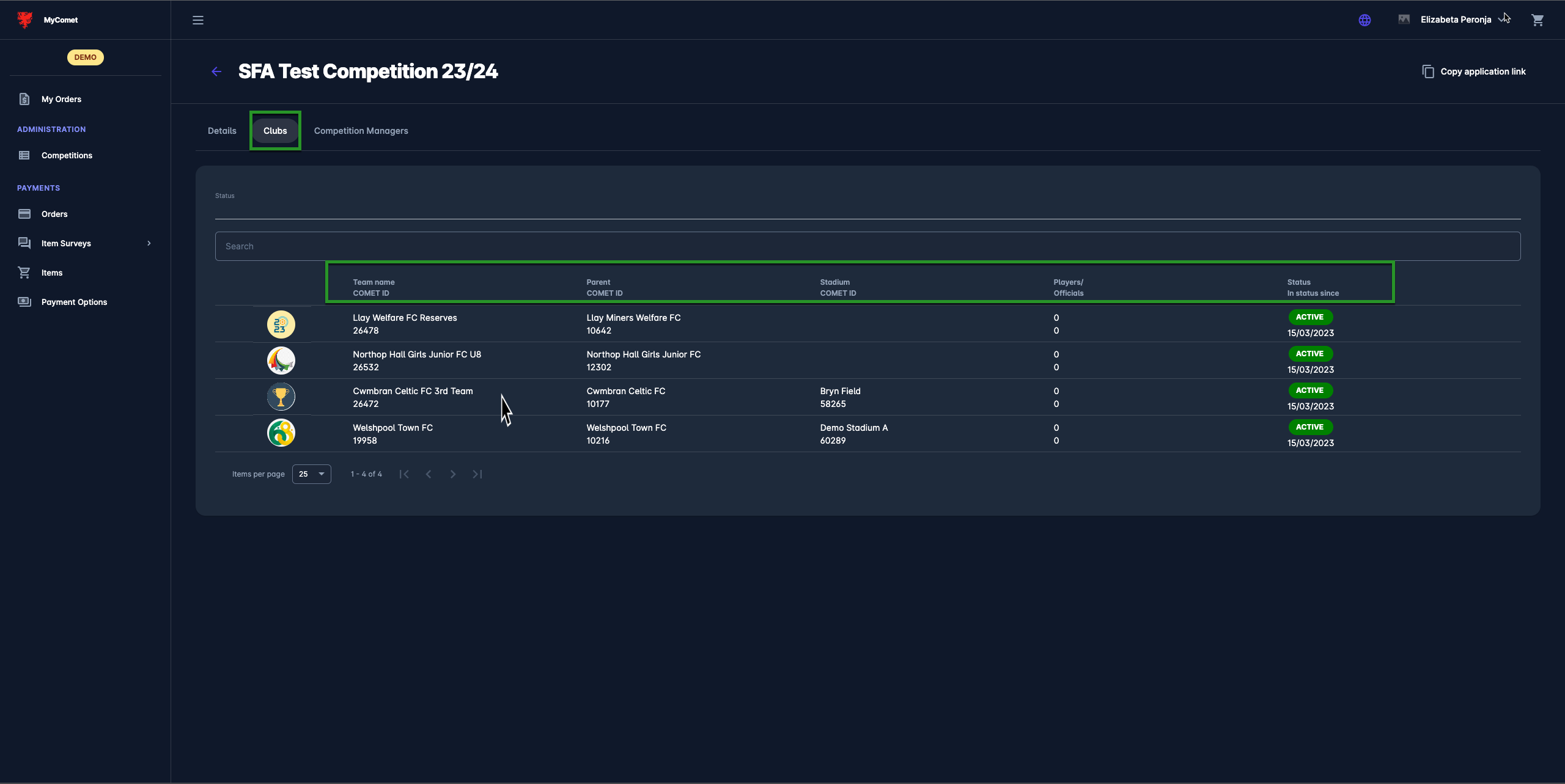Switch to Competition Managers tab
1565x784 pixels.
361,131
